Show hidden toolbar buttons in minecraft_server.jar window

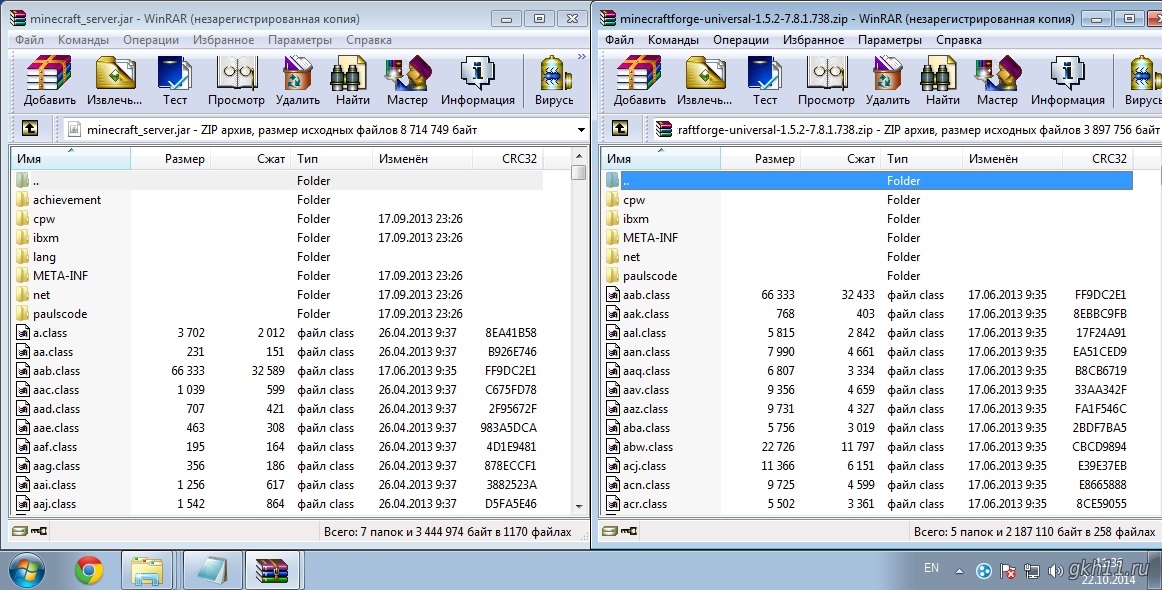click(x=581, y=57)
